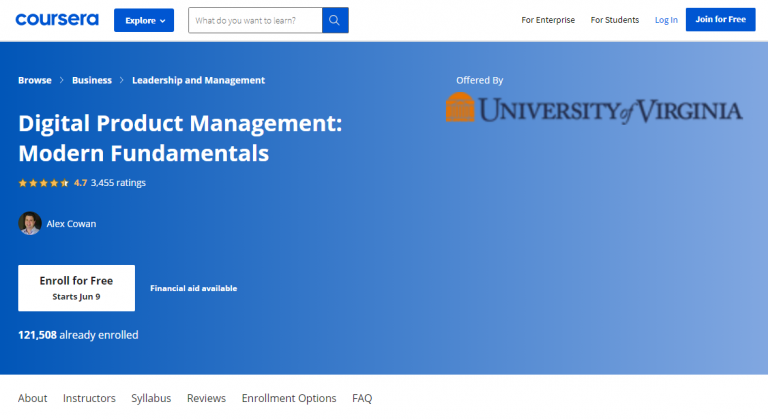The image size is (768, 419).
Task: Click the star rating icons
Action: coord(43,183)
